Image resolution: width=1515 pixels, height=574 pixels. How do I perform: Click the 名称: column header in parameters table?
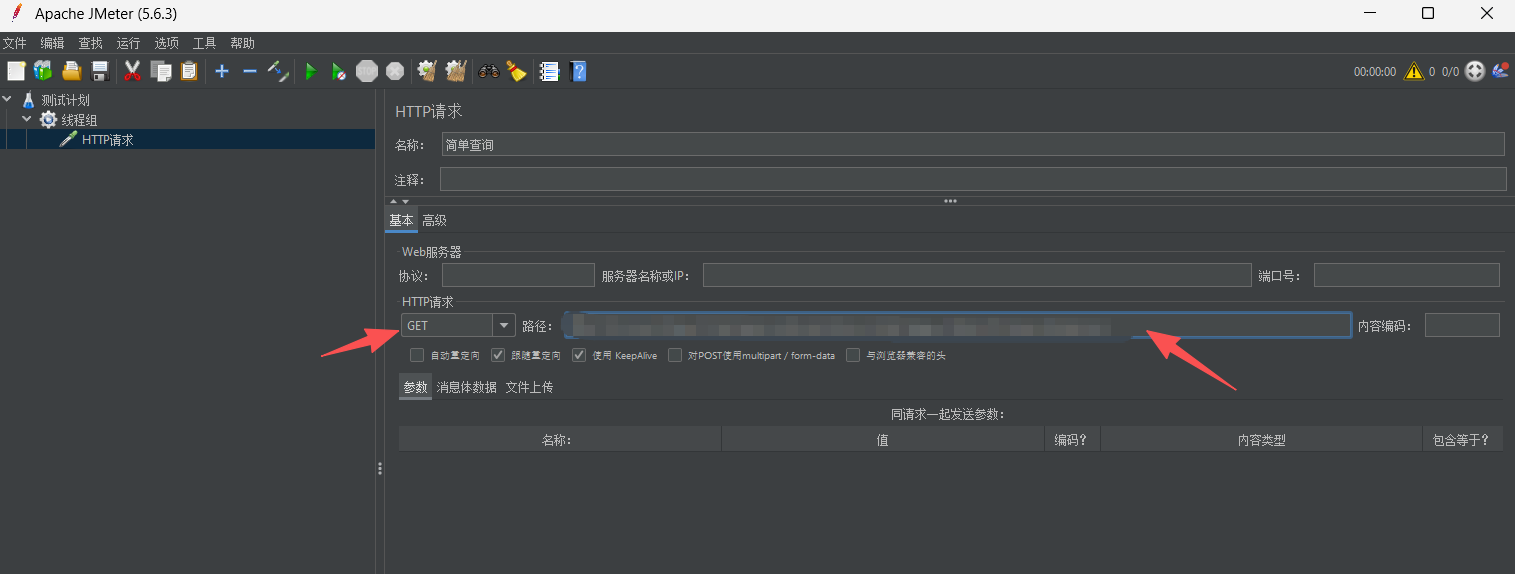coord(560,439)
